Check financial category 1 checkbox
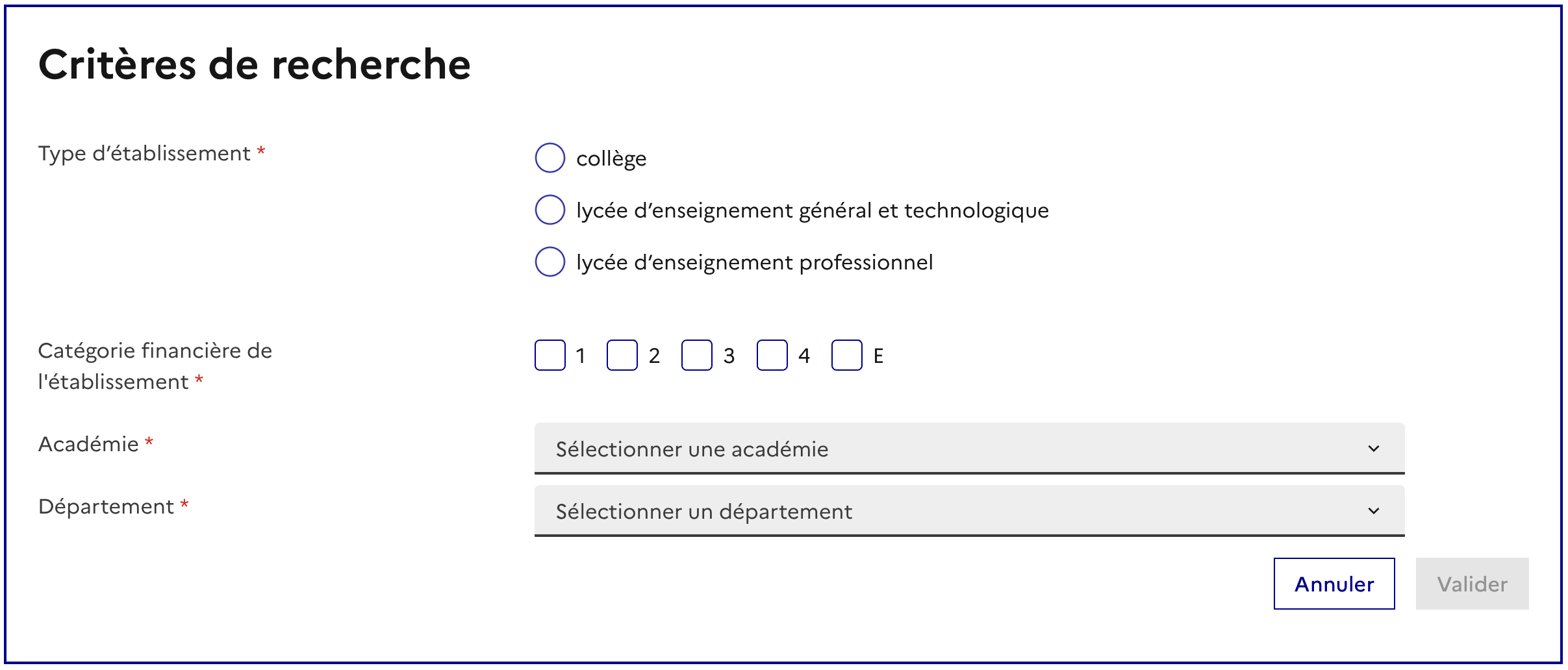 pyautogui.click(x=550, y=355)
